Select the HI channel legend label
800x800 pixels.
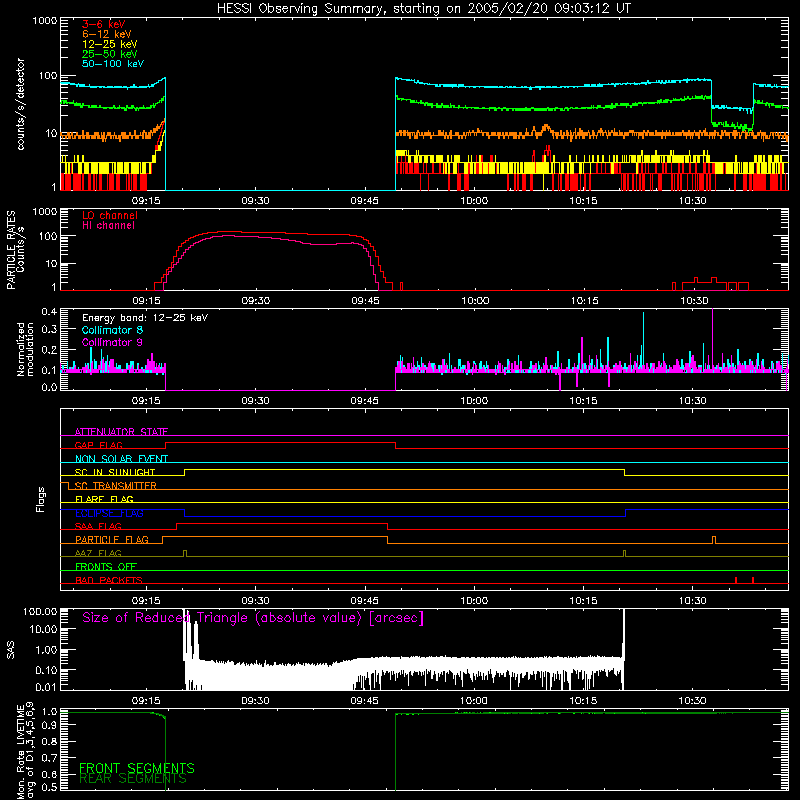coord(108,226)
